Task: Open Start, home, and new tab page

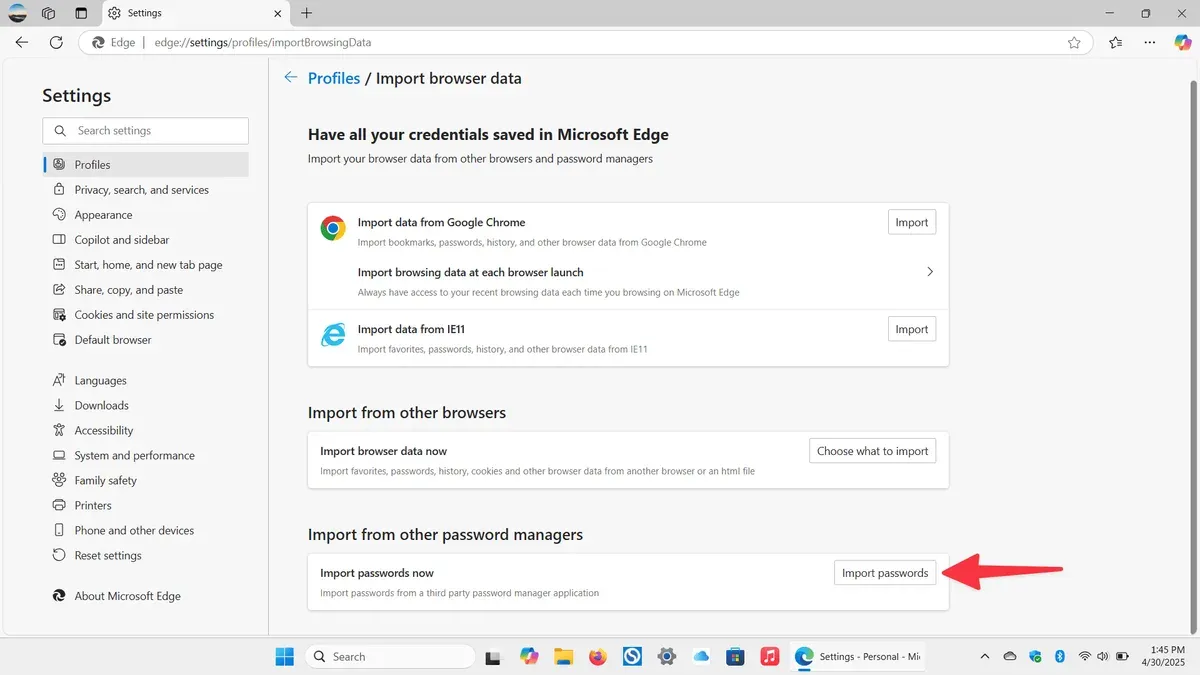Action: (146, 265)
